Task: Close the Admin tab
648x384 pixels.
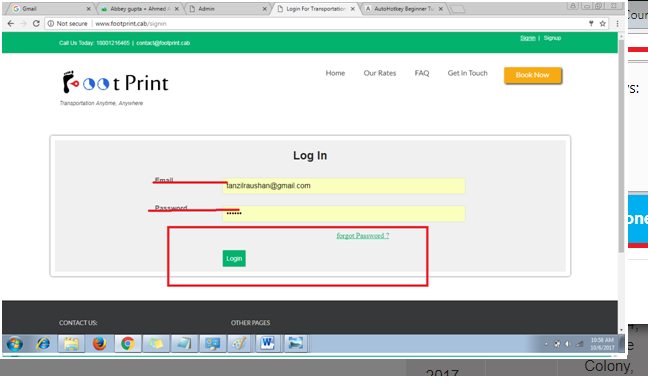Action: click(264, 9)
